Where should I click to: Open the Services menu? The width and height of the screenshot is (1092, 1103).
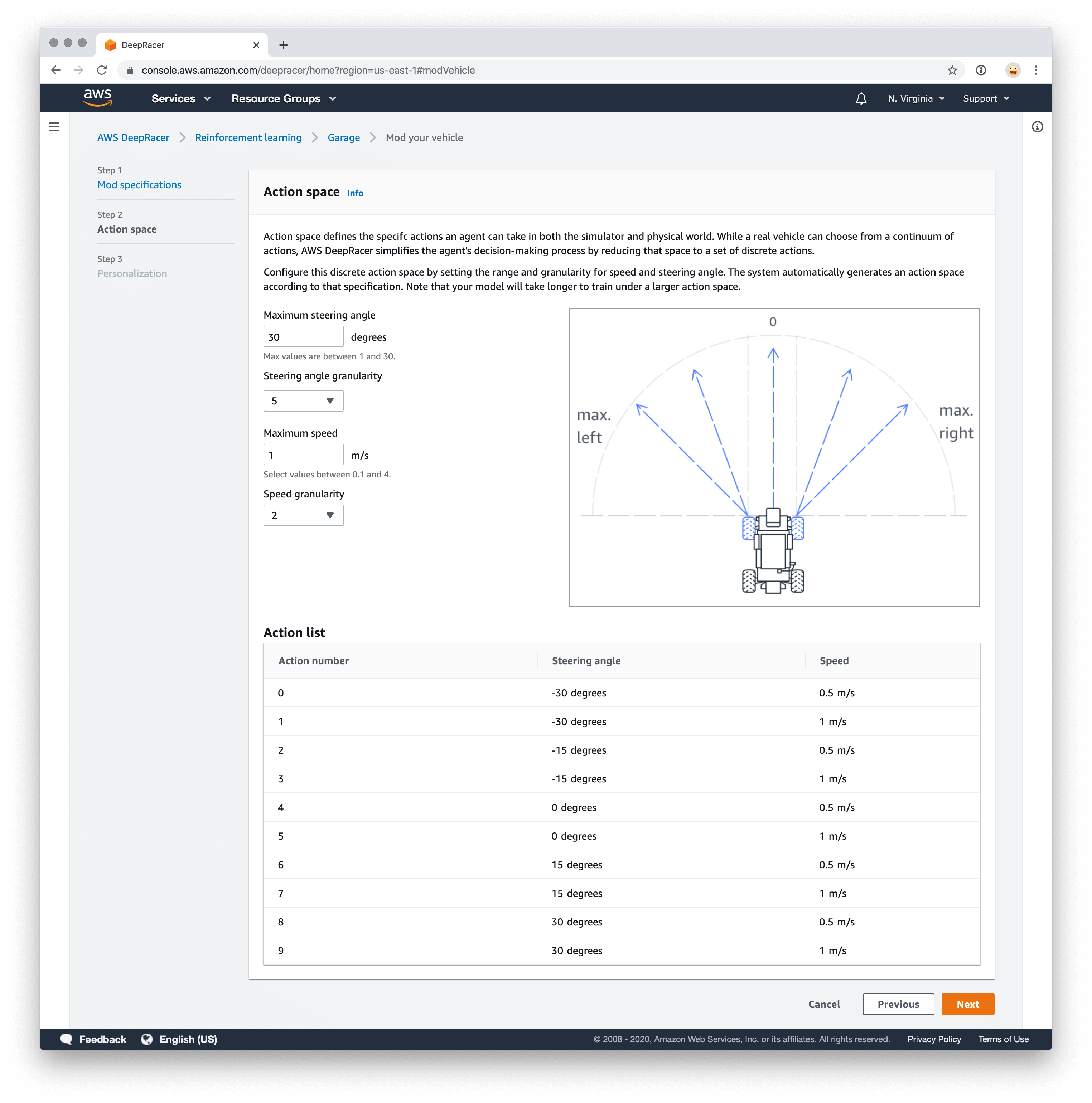(180, 99)
